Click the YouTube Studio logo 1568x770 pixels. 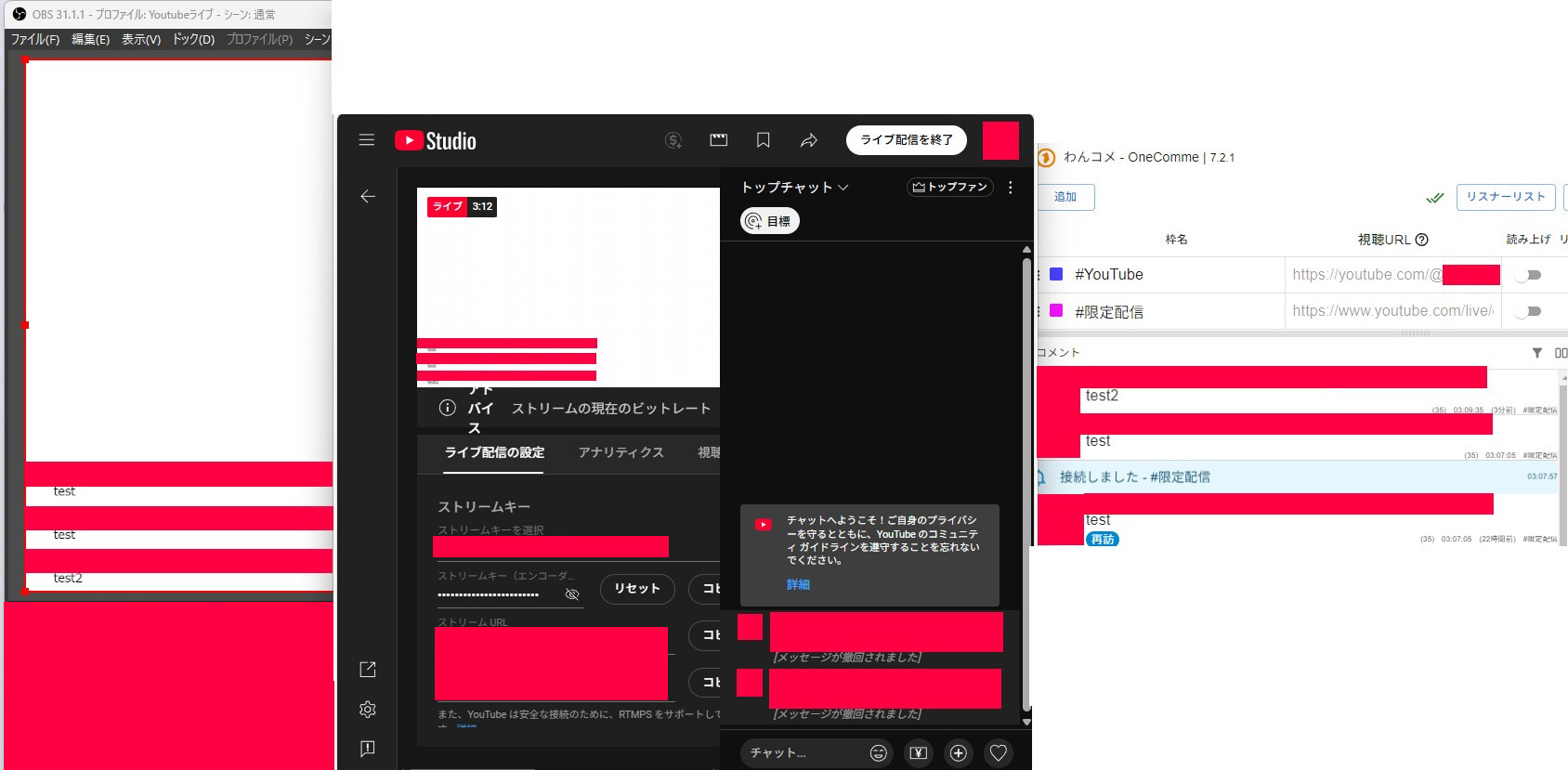(436, 140)
